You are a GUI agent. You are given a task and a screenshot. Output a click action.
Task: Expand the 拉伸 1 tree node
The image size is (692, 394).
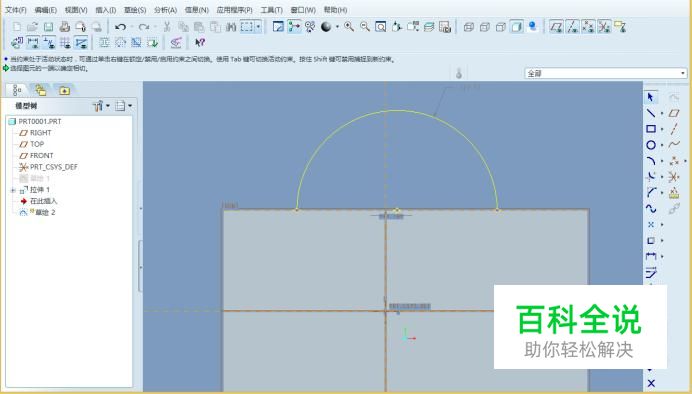13,190
